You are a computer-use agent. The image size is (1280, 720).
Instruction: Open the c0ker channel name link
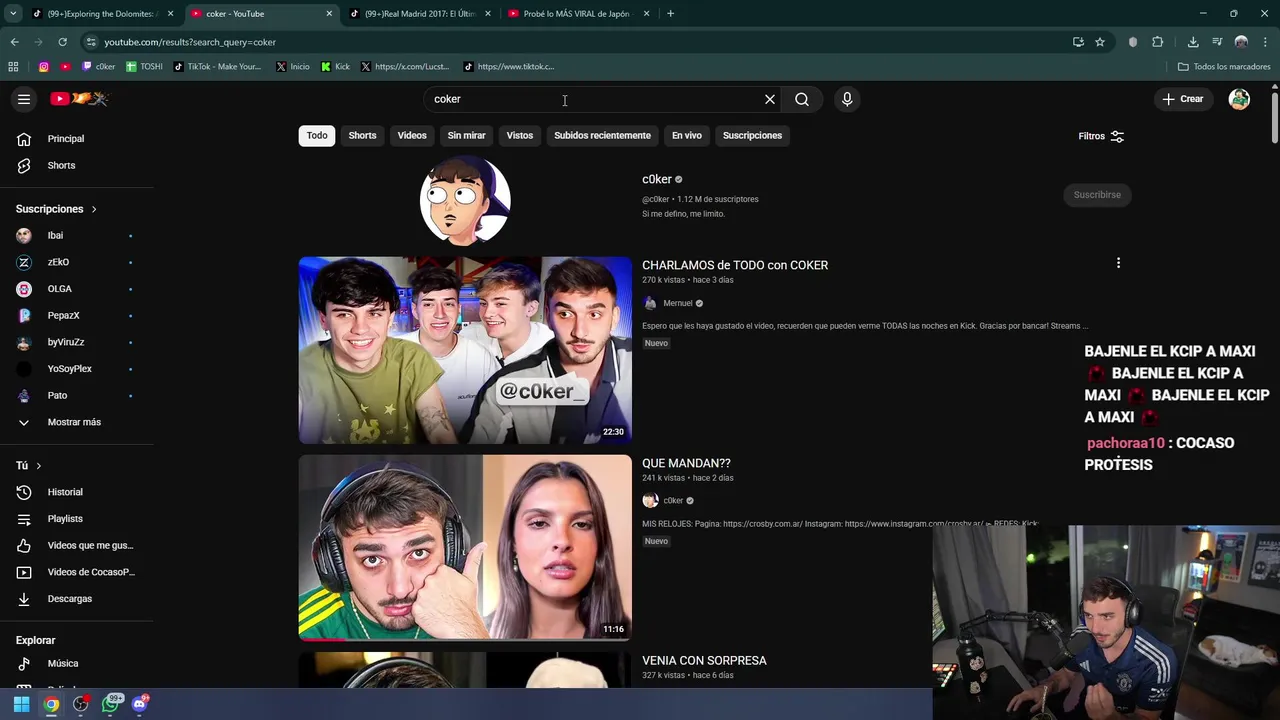coord(657,180)
